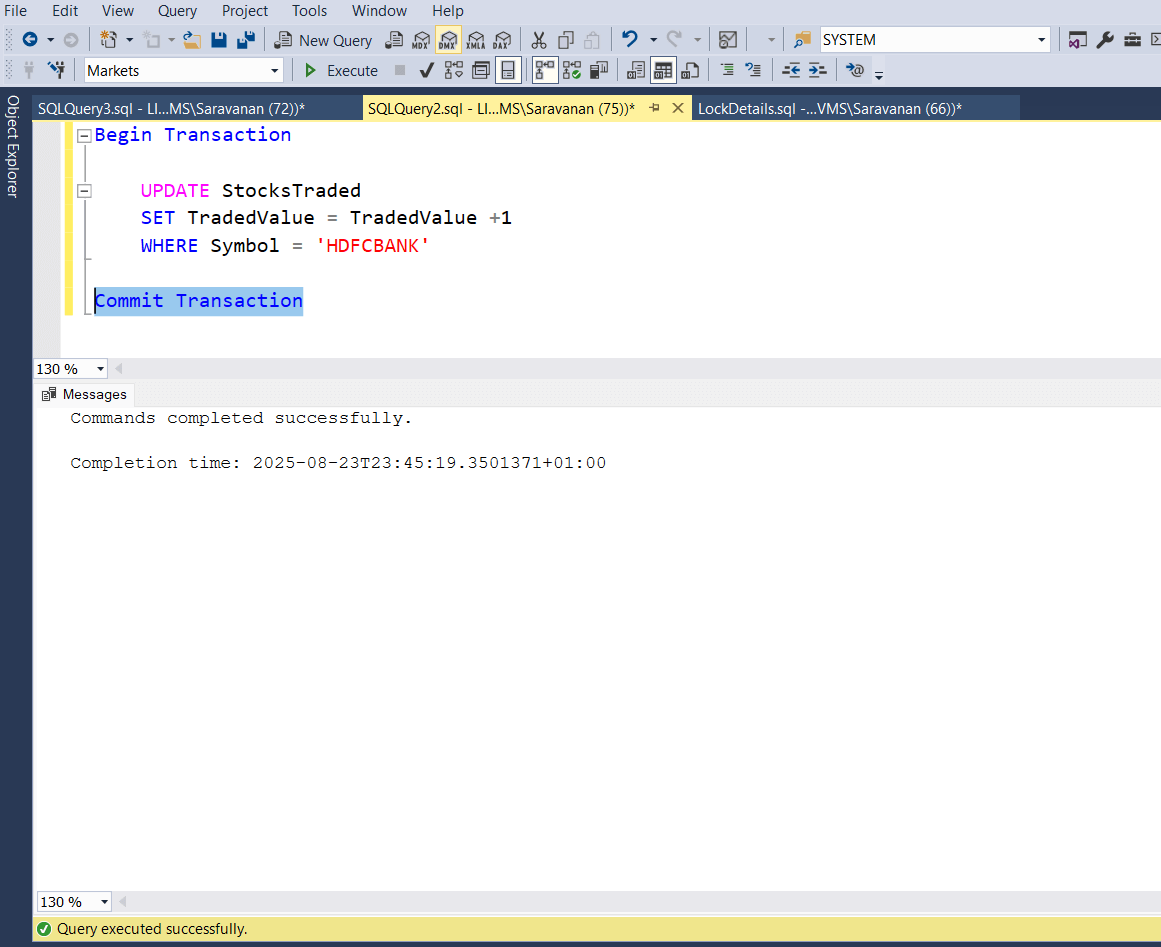Close the SQLQuery2.sql tab
The width and height of the screenshot is (1161, 947).
[x=677, y=108]
